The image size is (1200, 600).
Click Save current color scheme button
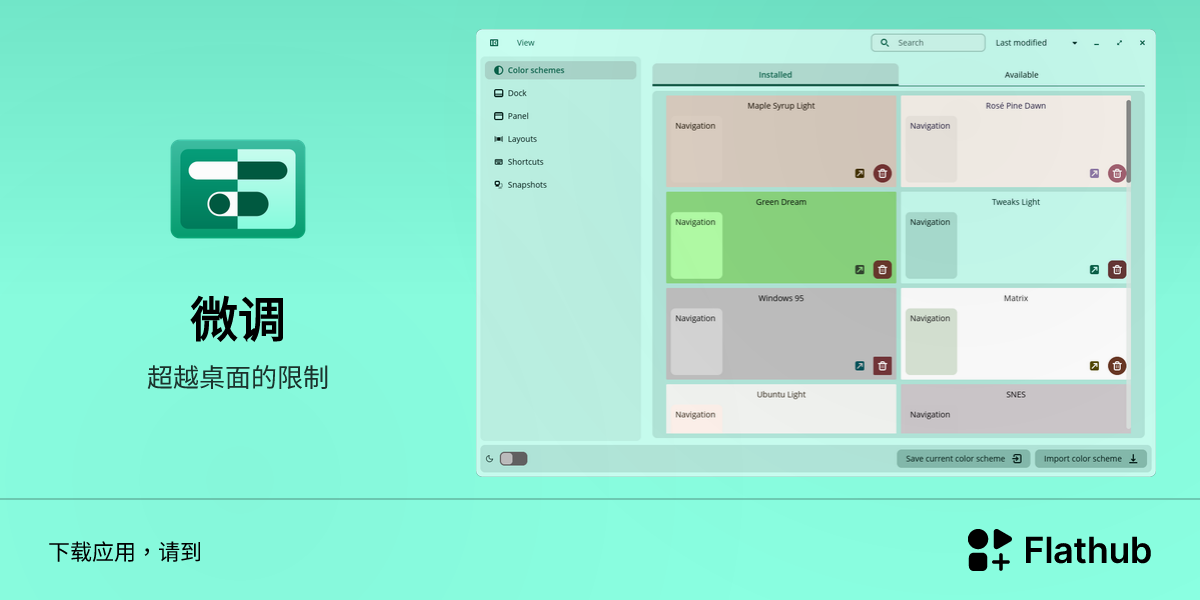click(963, 459)
